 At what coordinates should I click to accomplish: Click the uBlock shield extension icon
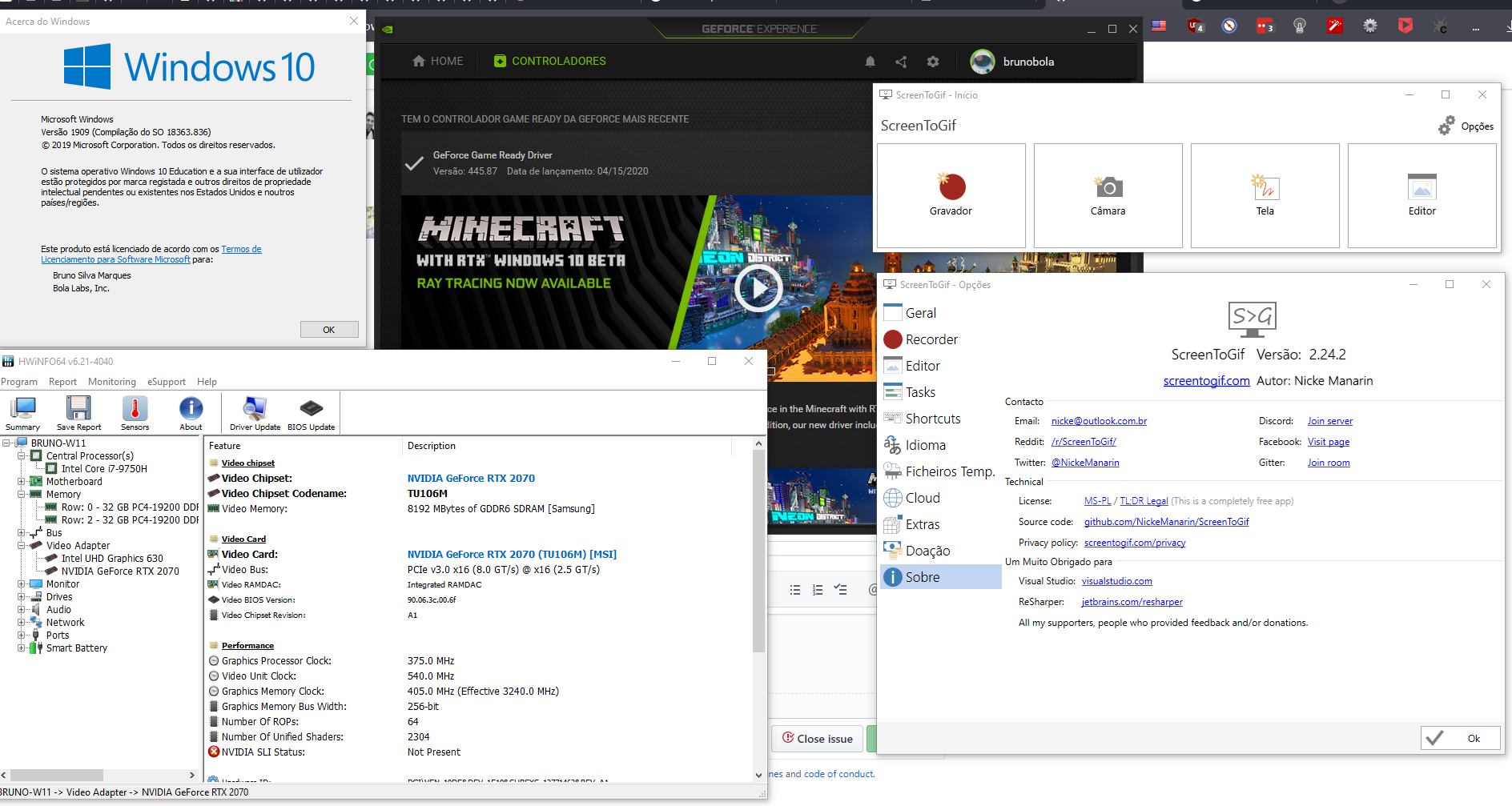1196,26
